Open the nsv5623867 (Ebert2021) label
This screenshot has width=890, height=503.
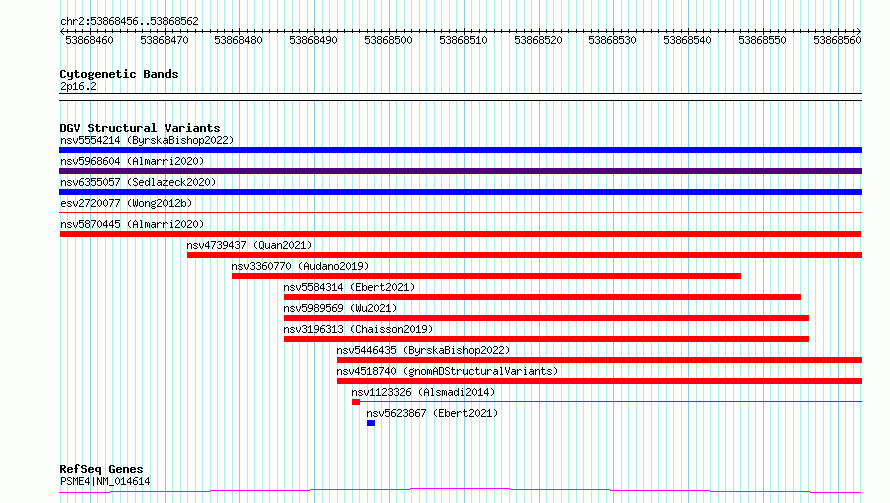[432, 413]
